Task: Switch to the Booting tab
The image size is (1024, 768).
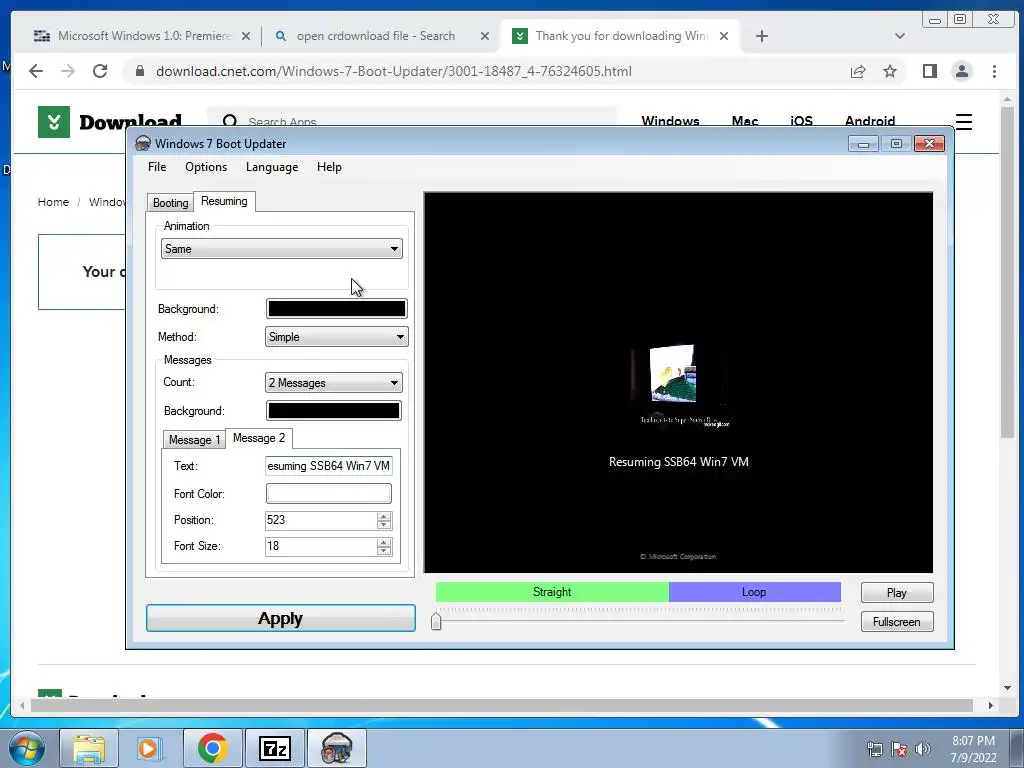Action: pyautogui.click(x=170, y=202)
